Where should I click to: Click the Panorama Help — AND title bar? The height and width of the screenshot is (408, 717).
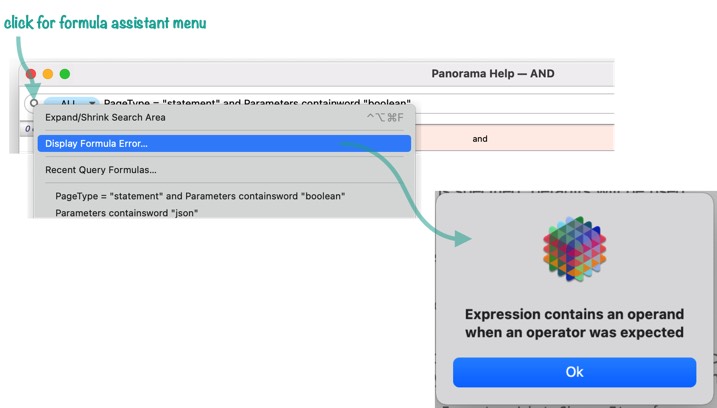point(492,74)
